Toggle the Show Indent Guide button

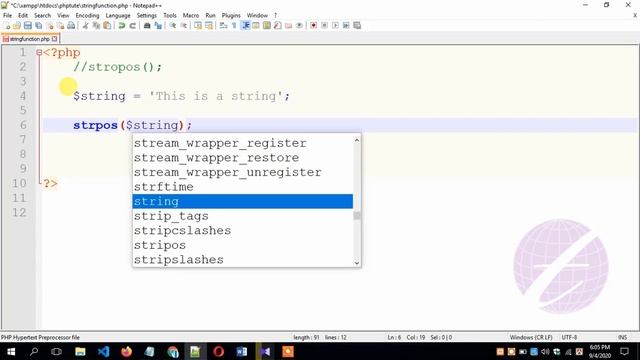click(245, 26)
